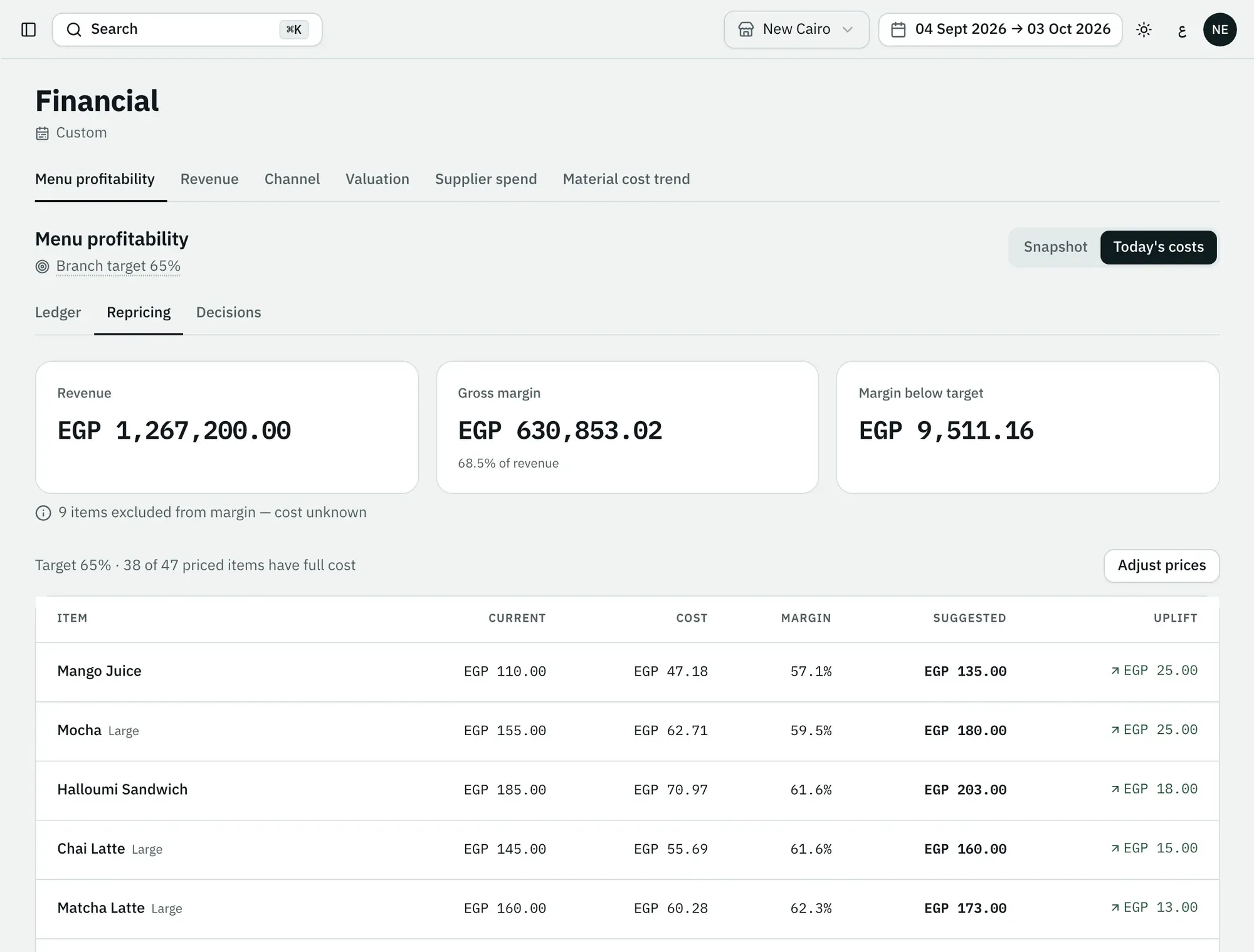This screenshot has width=1254, height=952.
Task: Open Material cost trend tab
Action: pos(626,179)
